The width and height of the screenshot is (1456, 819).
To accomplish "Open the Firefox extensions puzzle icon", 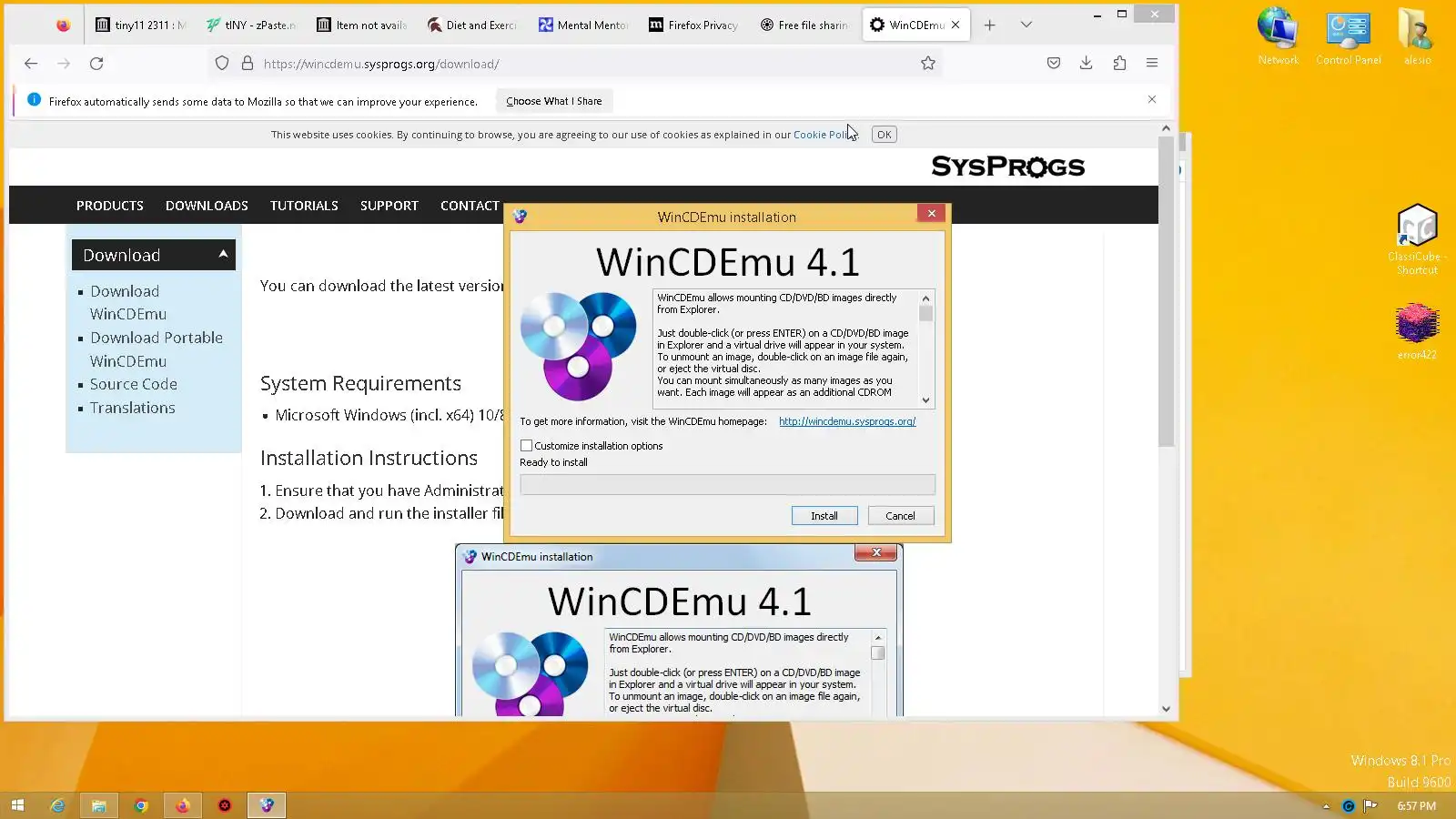I will [1119, 64].
